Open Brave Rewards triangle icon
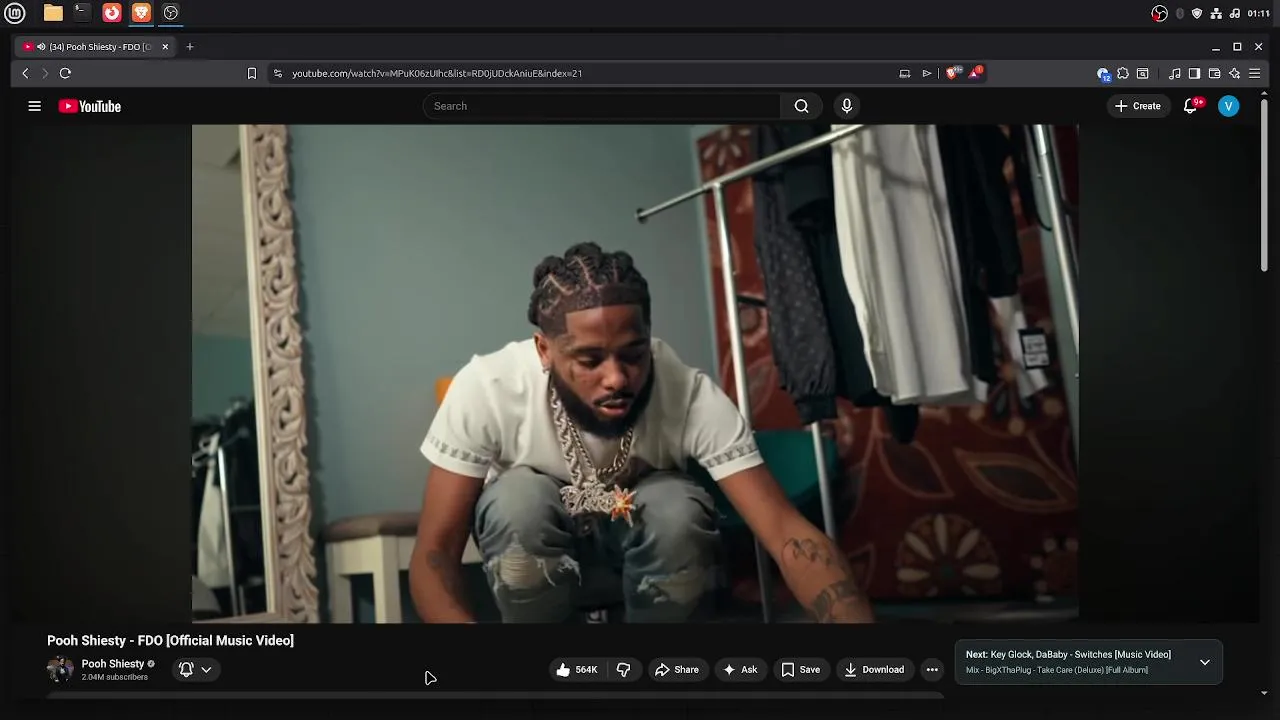 click(975, 72)
